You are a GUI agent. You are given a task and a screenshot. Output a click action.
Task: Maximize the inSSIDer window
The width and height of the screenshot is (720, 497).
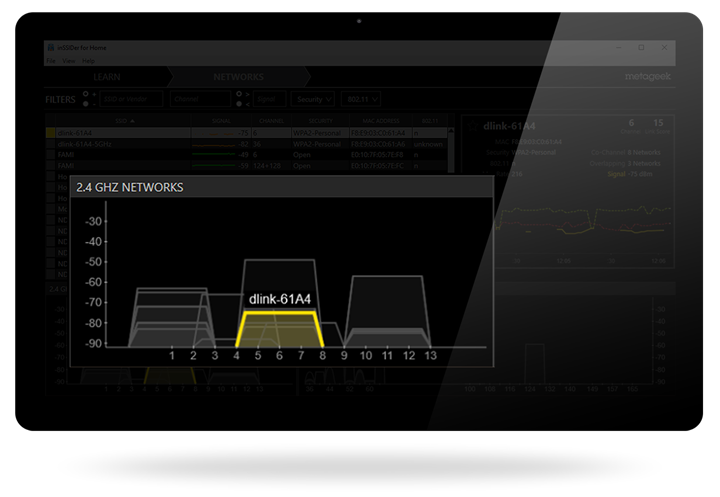click(x=640, y=47)
